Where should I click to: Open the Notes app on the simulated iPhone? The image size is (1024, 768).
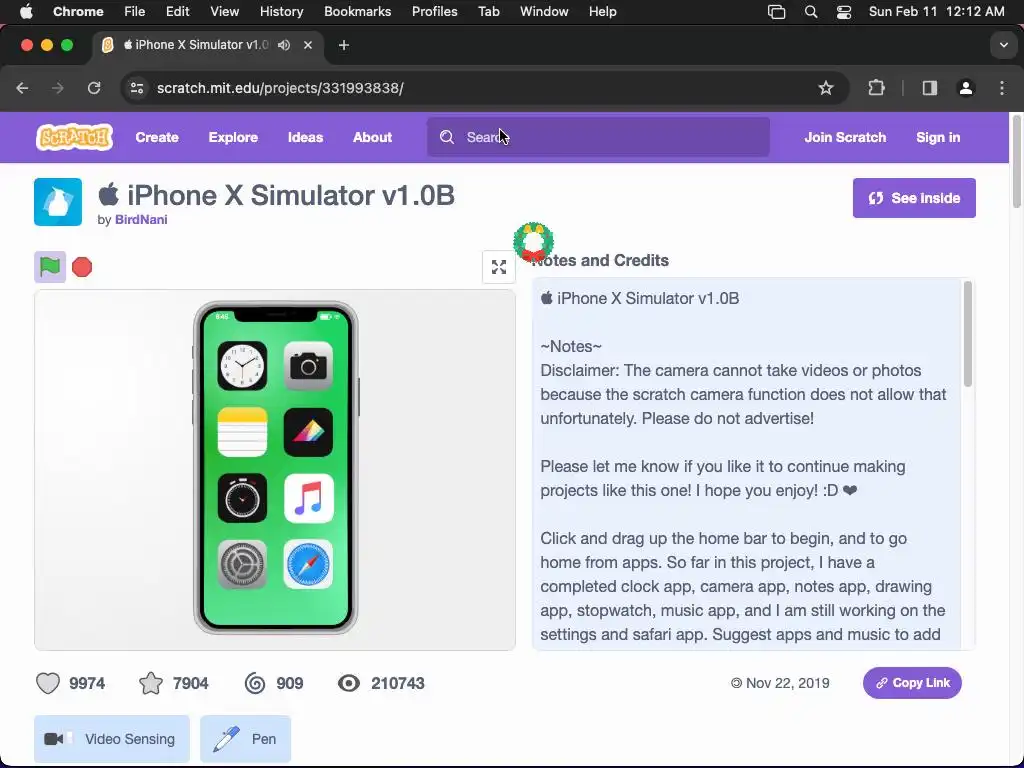pyautogui.click(x=242, y=432)
